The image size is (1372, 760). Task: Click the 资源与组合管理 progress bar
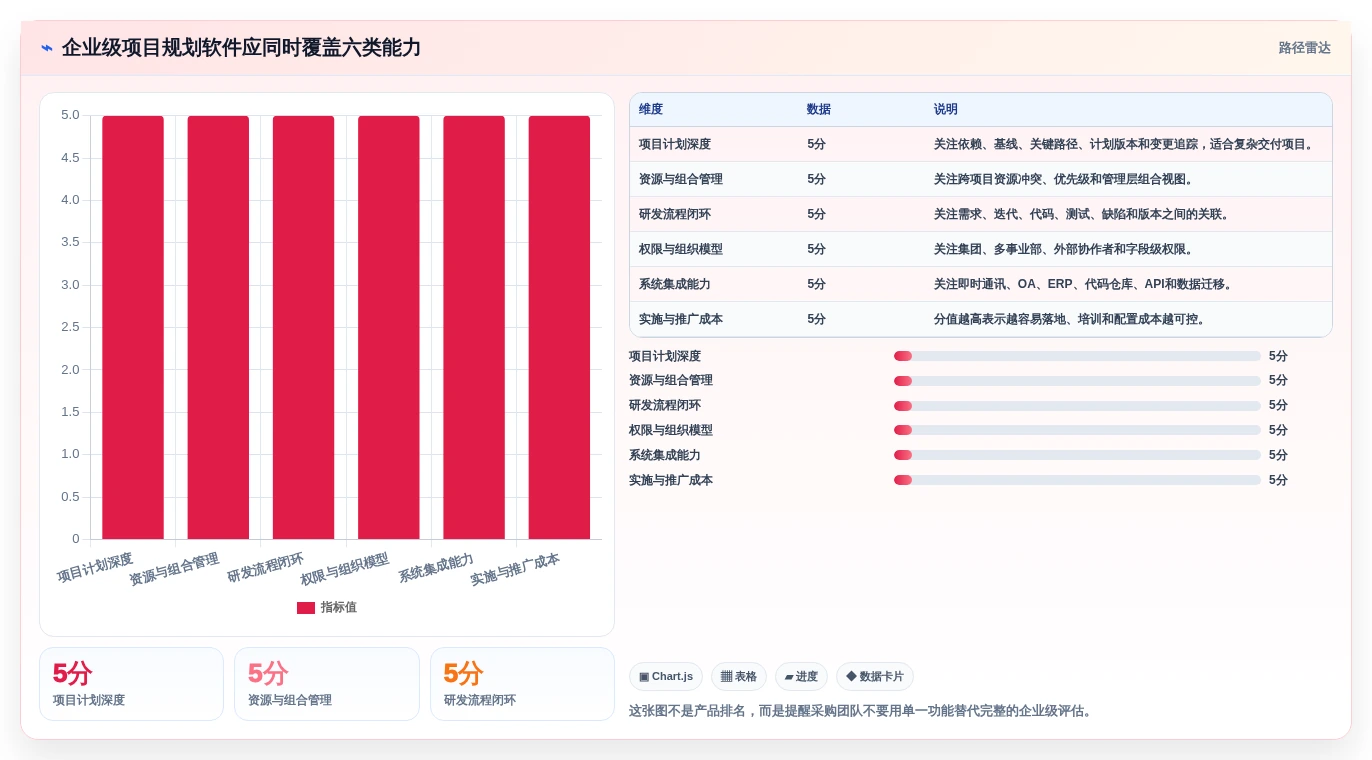1077,381
